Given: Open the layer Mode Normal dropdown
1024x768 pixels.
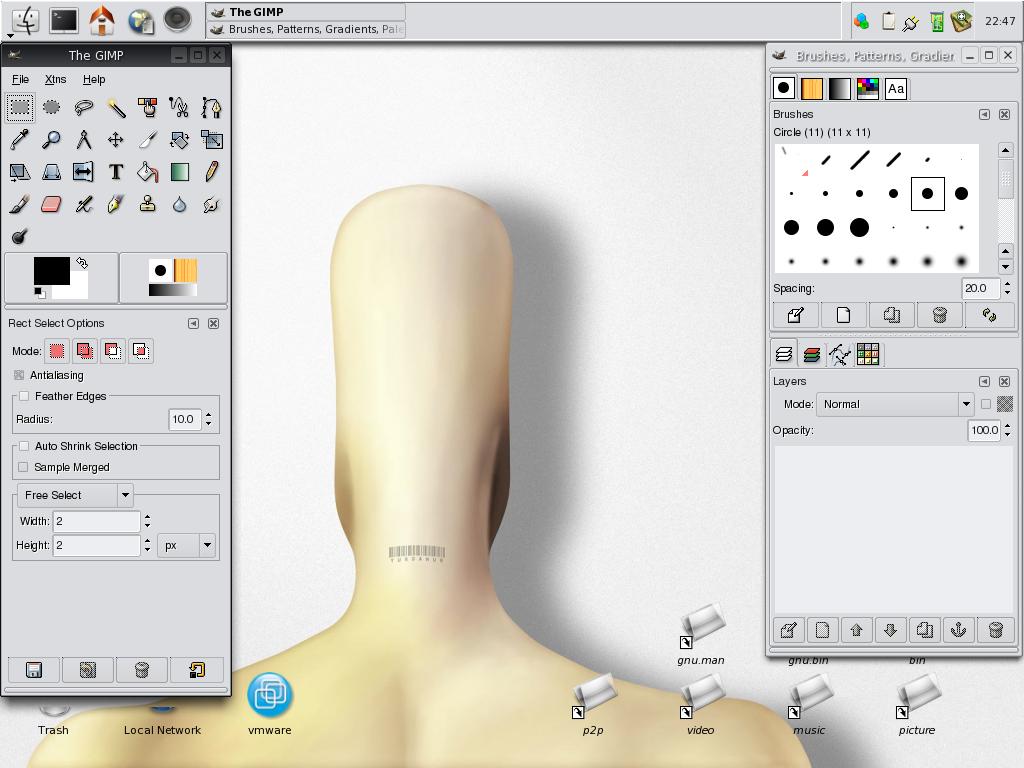Looking at the screenshot, I should tap(896, 404).
